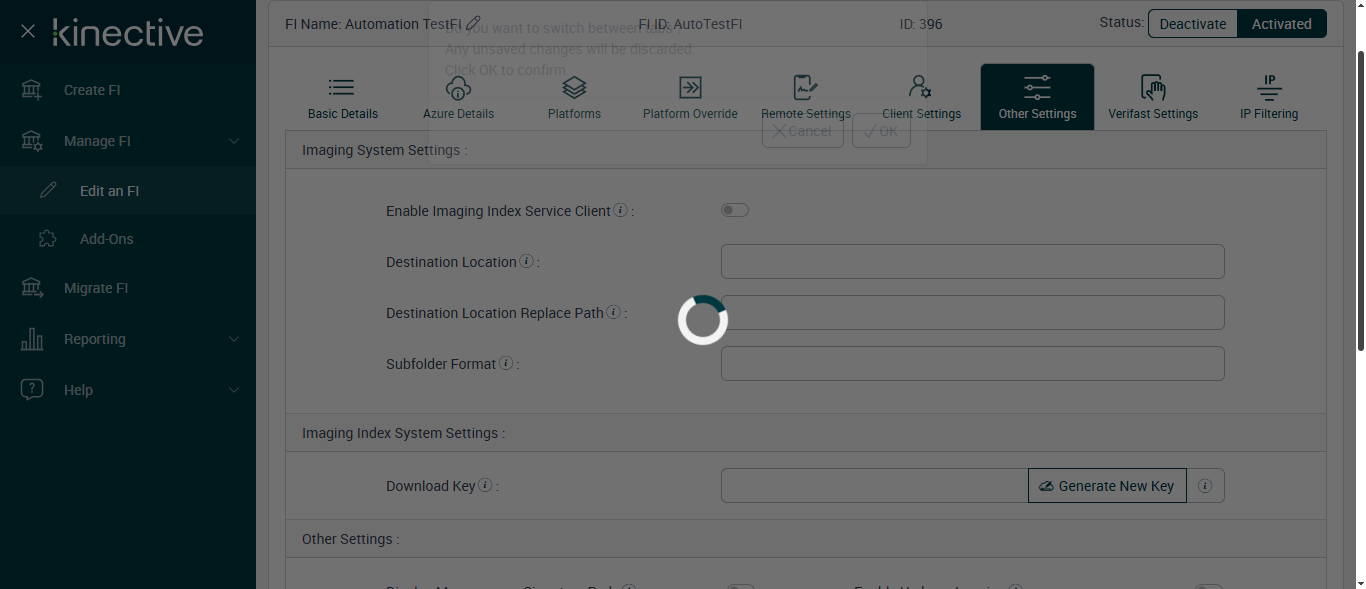Image resolution: width=1366 pixels, height=589 pixels.
Task: Select Reporting in the sidebar
Action: [95, 339]
